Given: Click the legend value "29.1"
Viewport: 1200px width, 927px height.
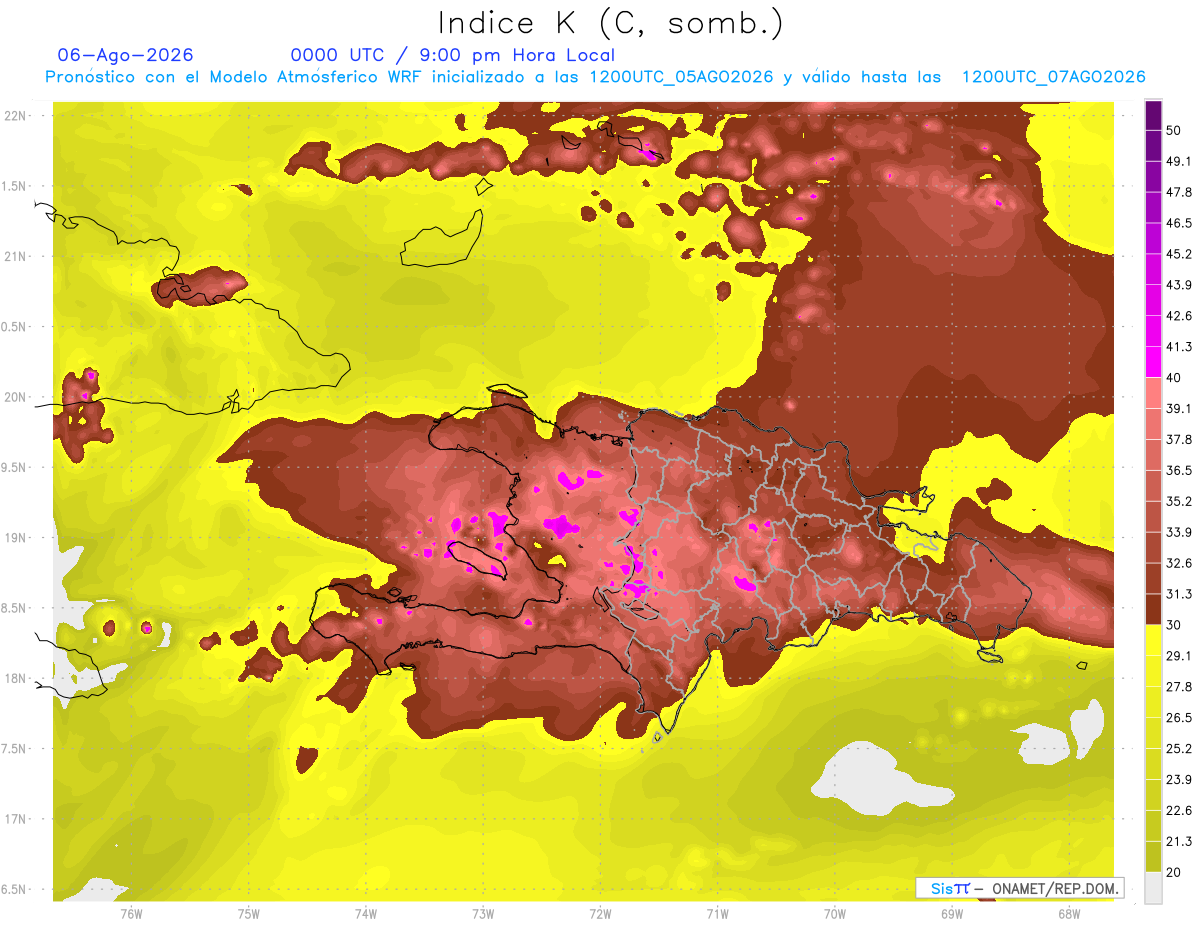Looking at the screenshot, I should pos(1179,655).
